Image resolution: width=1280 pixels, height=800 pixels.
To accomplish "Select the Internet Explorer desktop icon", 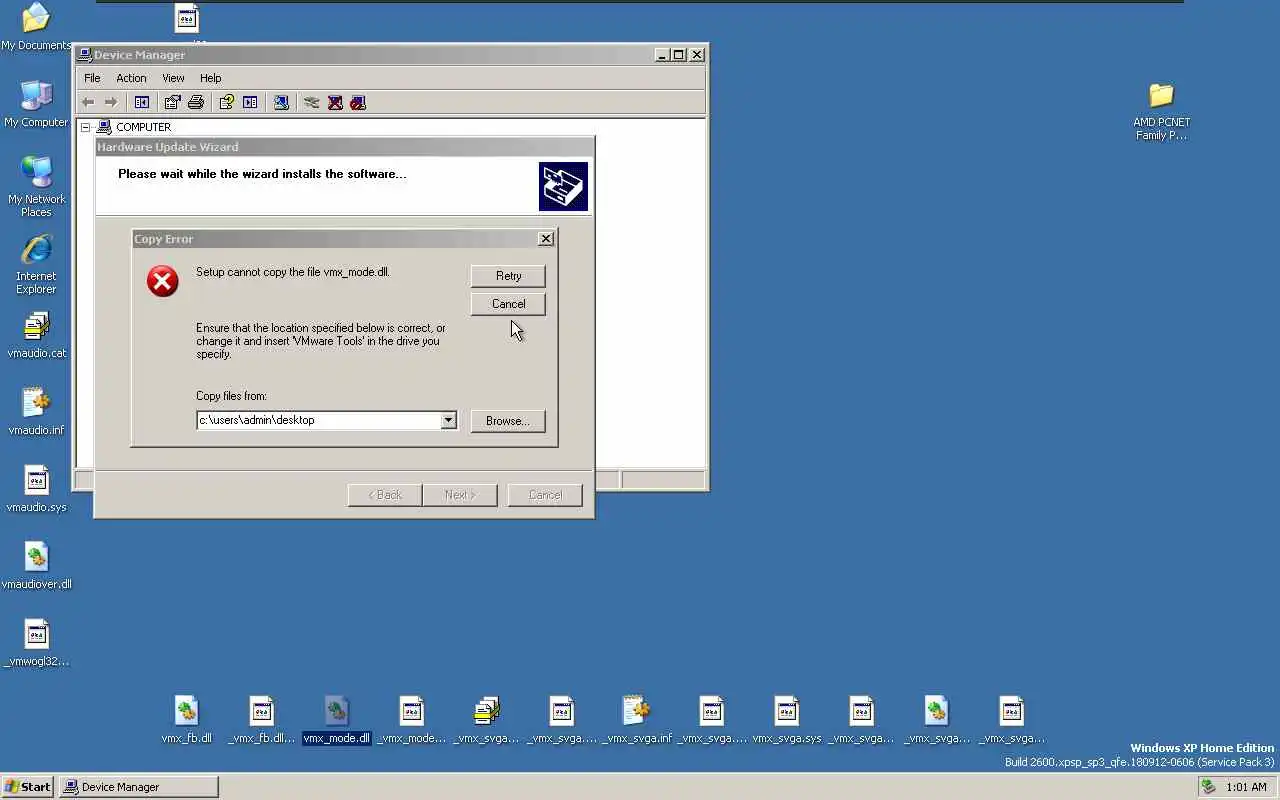I will [x=36, y=264].
